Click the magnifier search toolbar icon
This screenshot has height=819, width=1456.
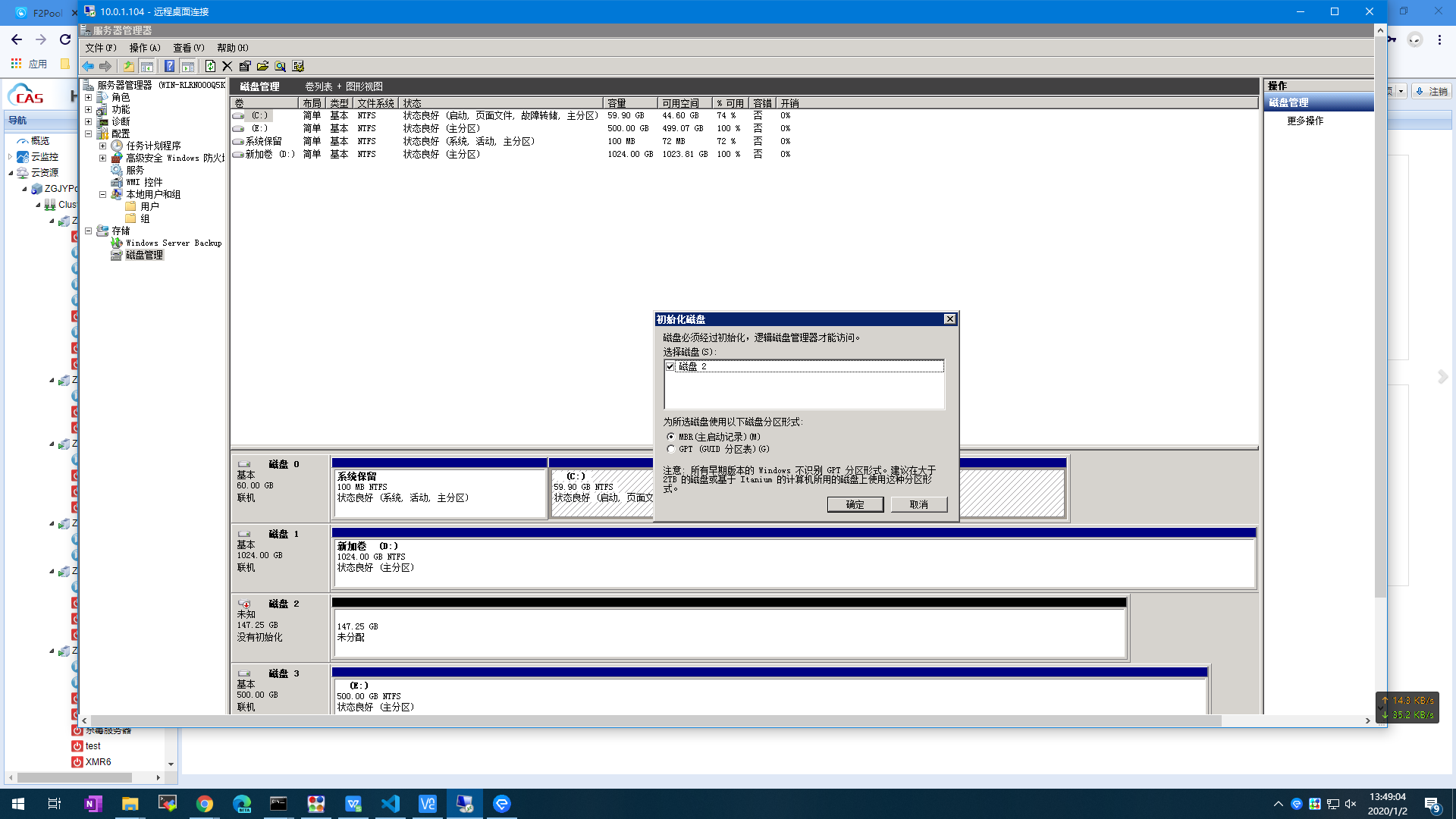pyautogui.click(x=280, y=67)
